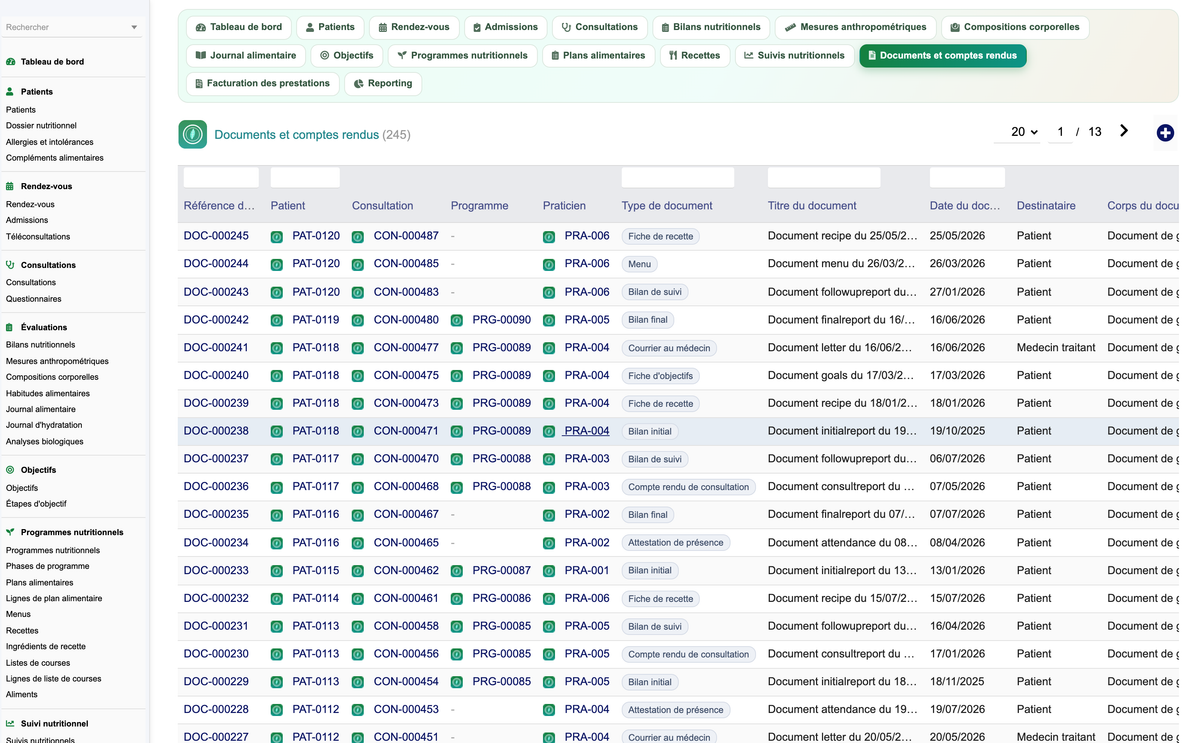The height and width of the screenshot is (743, 1200).
Task: Click the Programmes nutritionnels sidebar plant icon
Action: coord(10,533)
